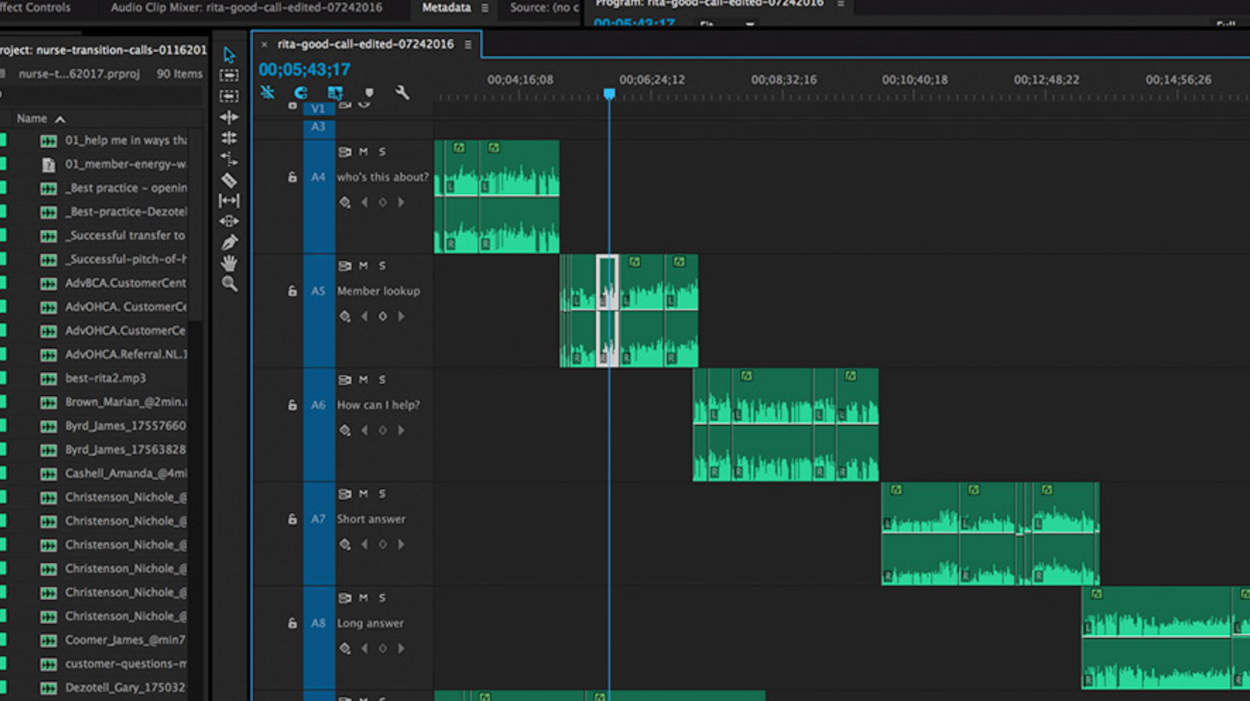Switch to the Metadata tab
This screenshot has width=1250, height=701.
click(x=446, y=8)
